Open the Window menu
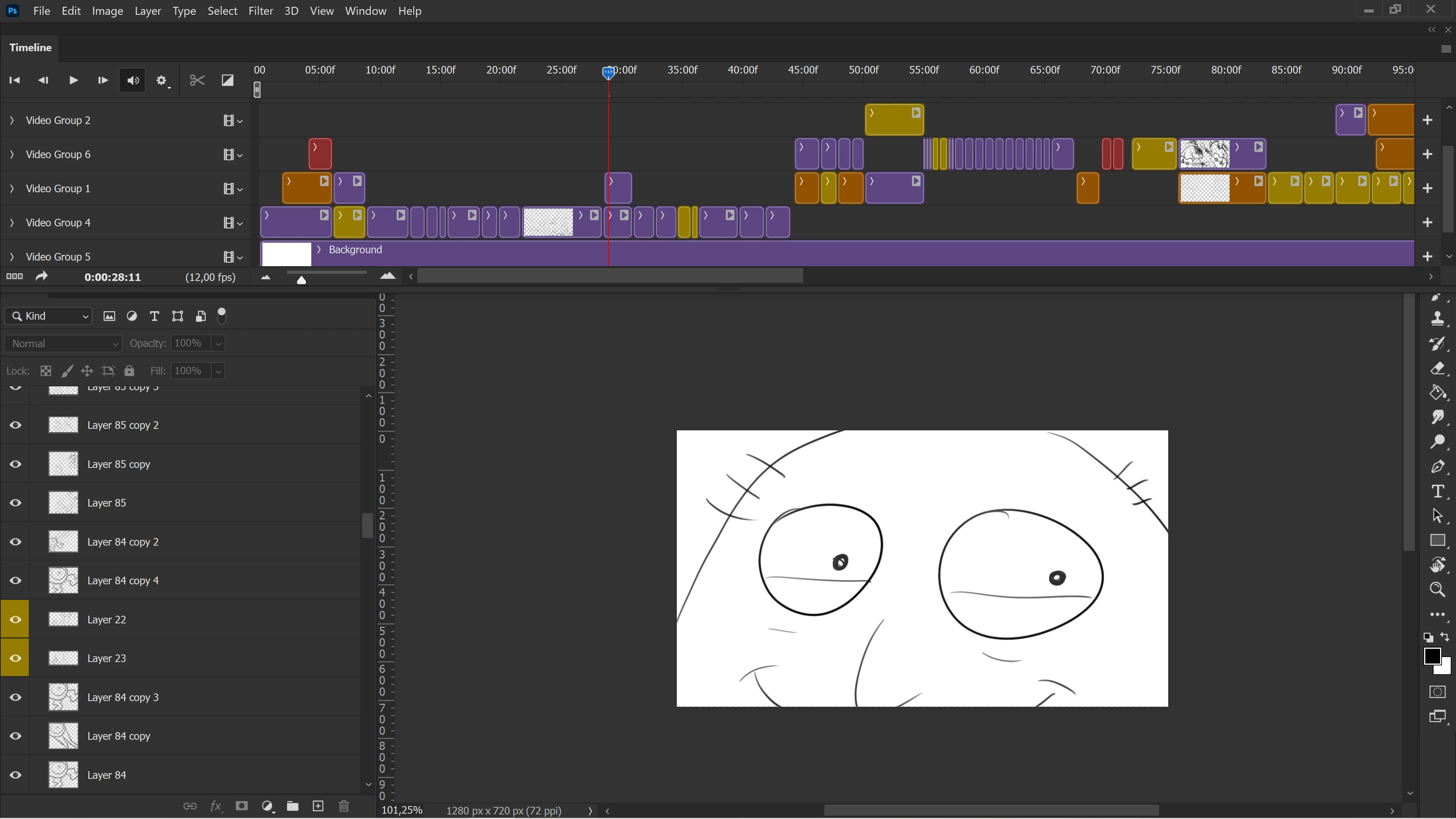Screen dimensions: 1456x819 [365, 11]
